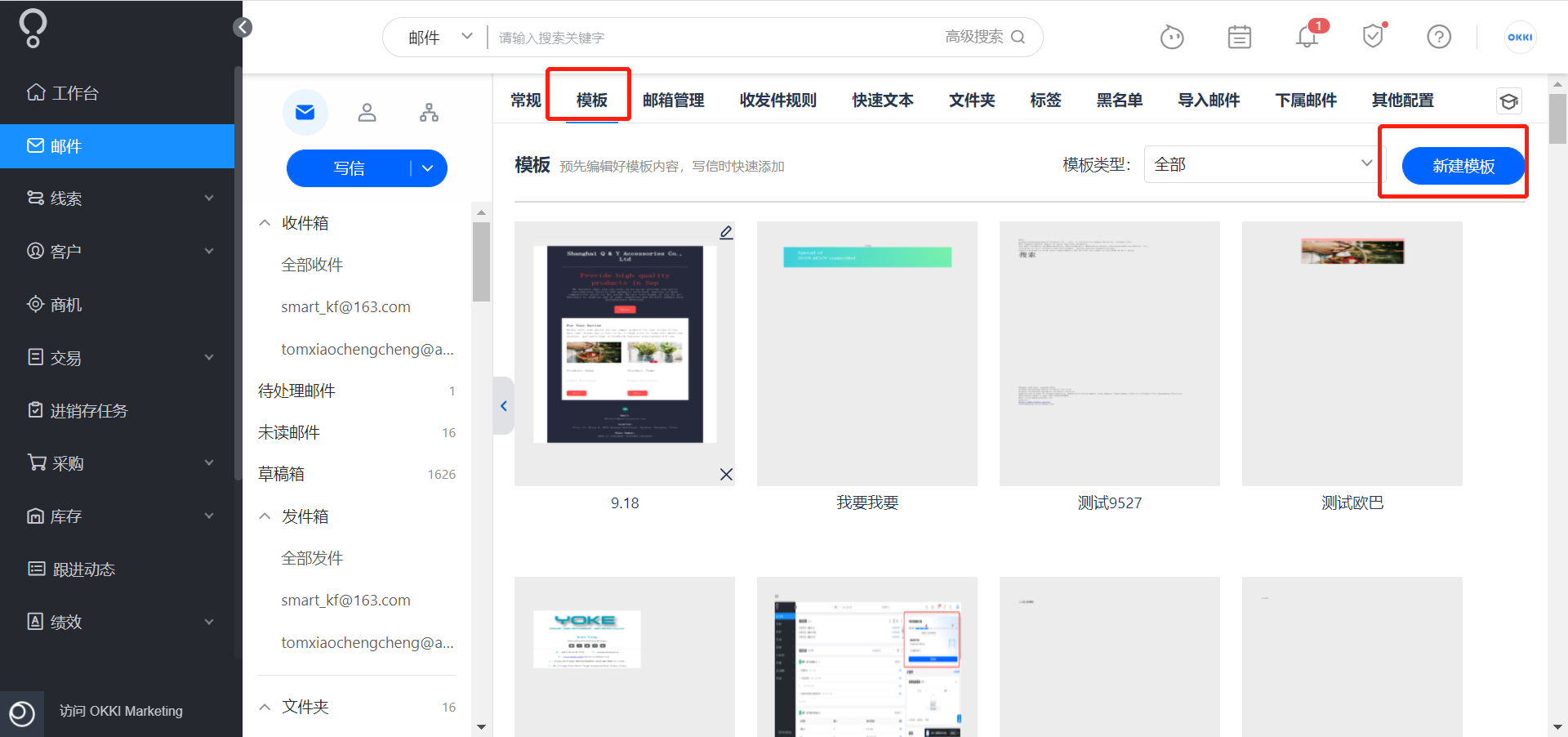Open the 邮件 search type dropdown
1568x737 pixels.
coord(440,38)
